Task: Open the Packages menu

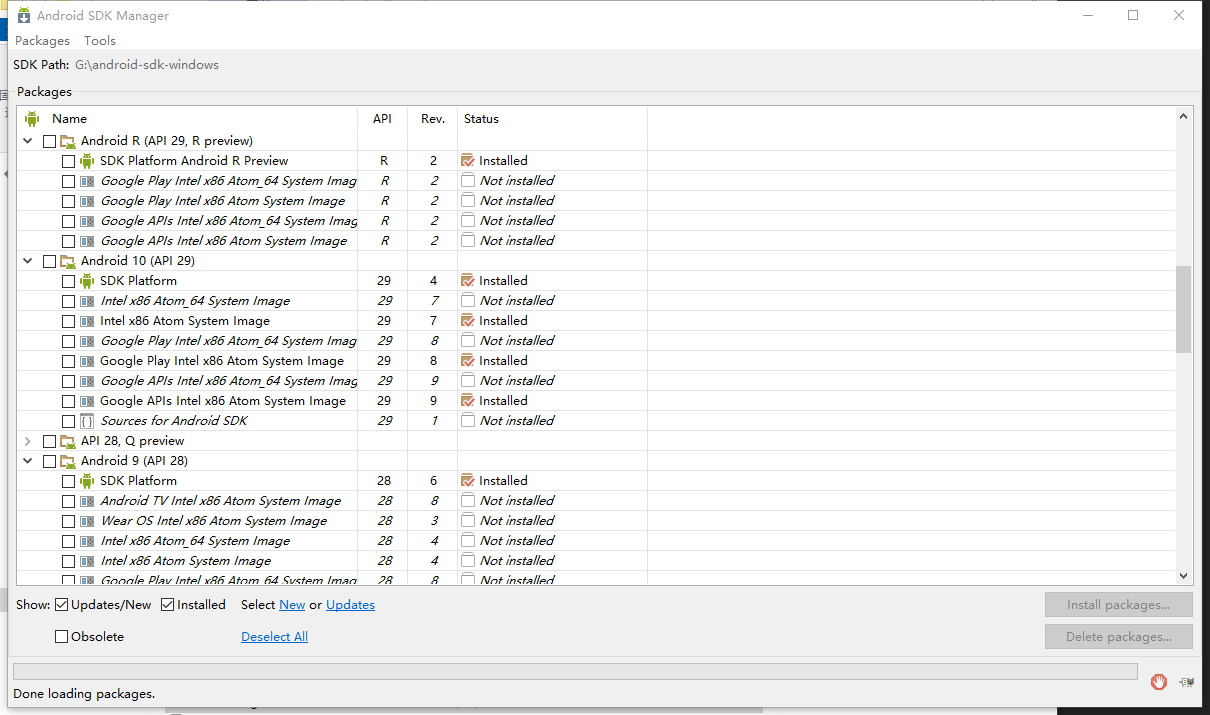Action: click(x=42, y=41)
